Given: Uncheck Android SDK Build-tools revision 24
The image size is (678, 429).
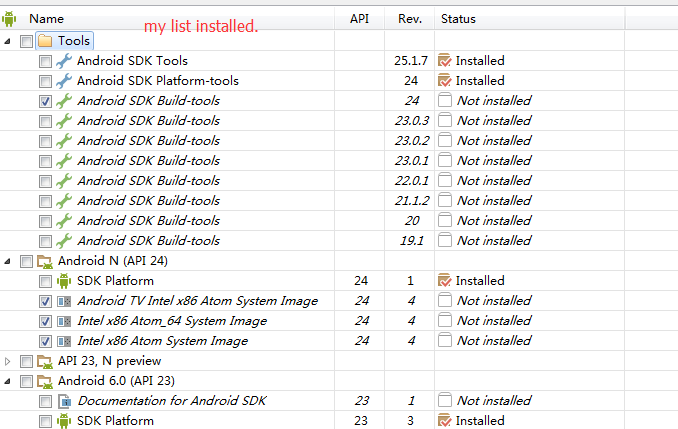Looking at the screenshot, I should [45, 101].
